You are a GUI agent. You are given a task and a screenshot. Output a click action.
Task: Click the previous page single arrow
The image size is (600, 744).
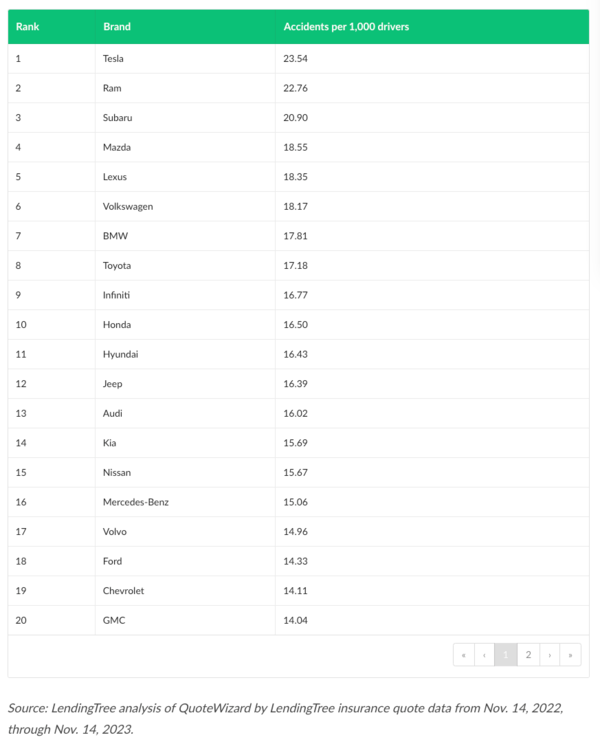pos(484,655)
